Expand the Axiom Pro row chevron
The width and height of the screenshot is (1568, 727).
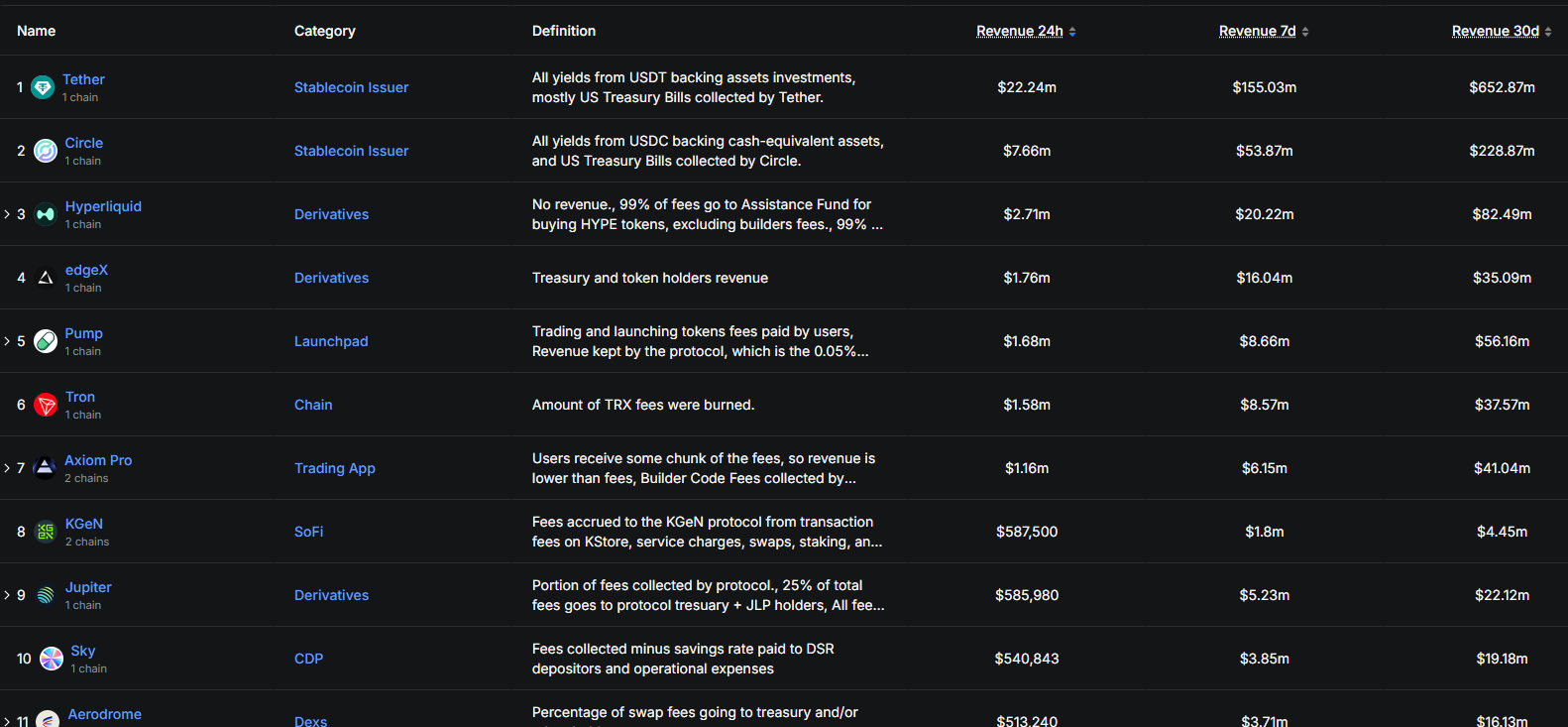pos(7,468)
